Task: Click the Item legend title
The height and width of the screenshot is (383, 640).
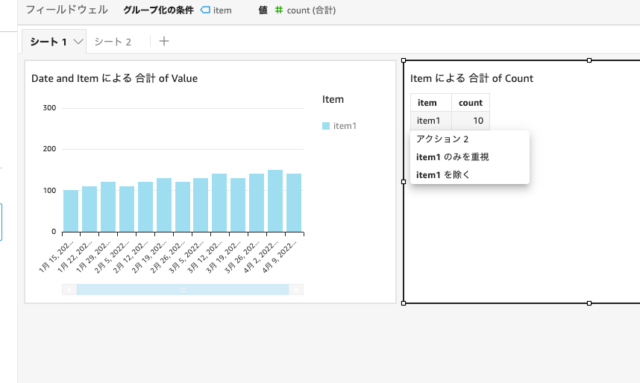Action: pyautogui.click(x=333, y=99)
